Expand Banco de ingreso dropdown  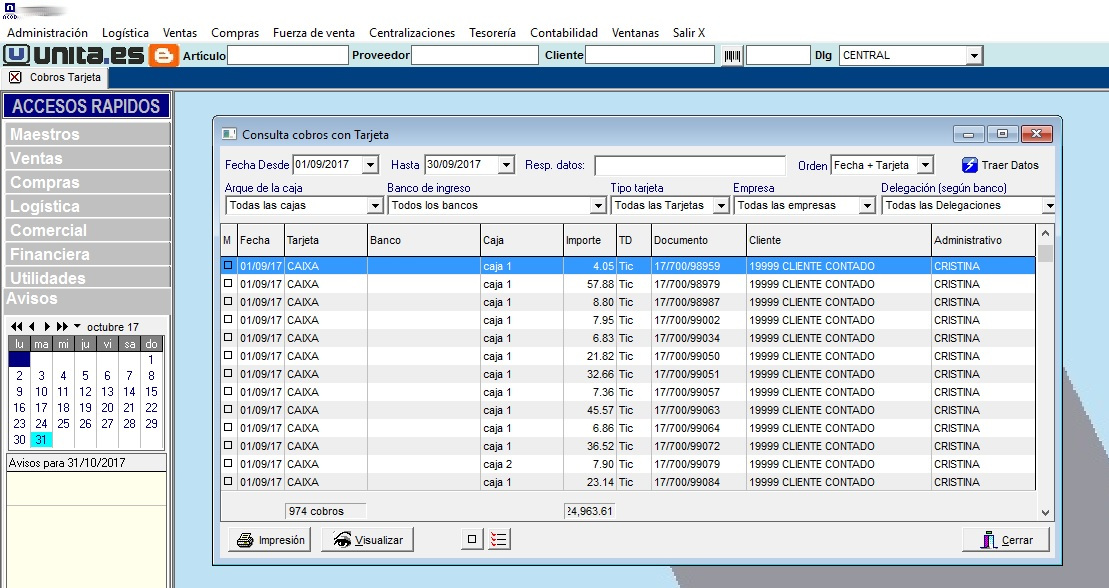[598, 205]
